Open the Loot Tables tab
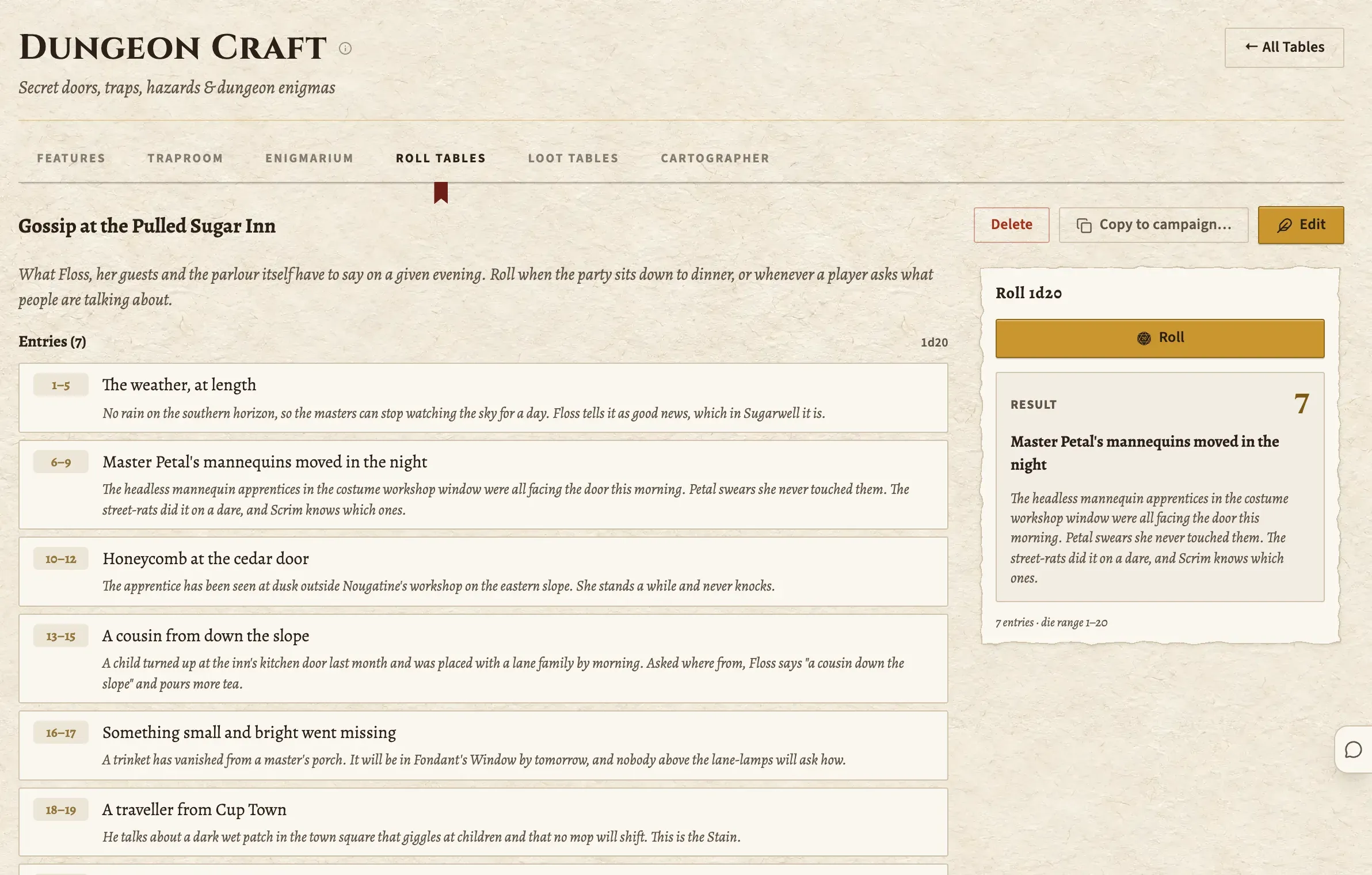Image resolution: width=1372 pixels, height=875 pixels. (573, 158)
